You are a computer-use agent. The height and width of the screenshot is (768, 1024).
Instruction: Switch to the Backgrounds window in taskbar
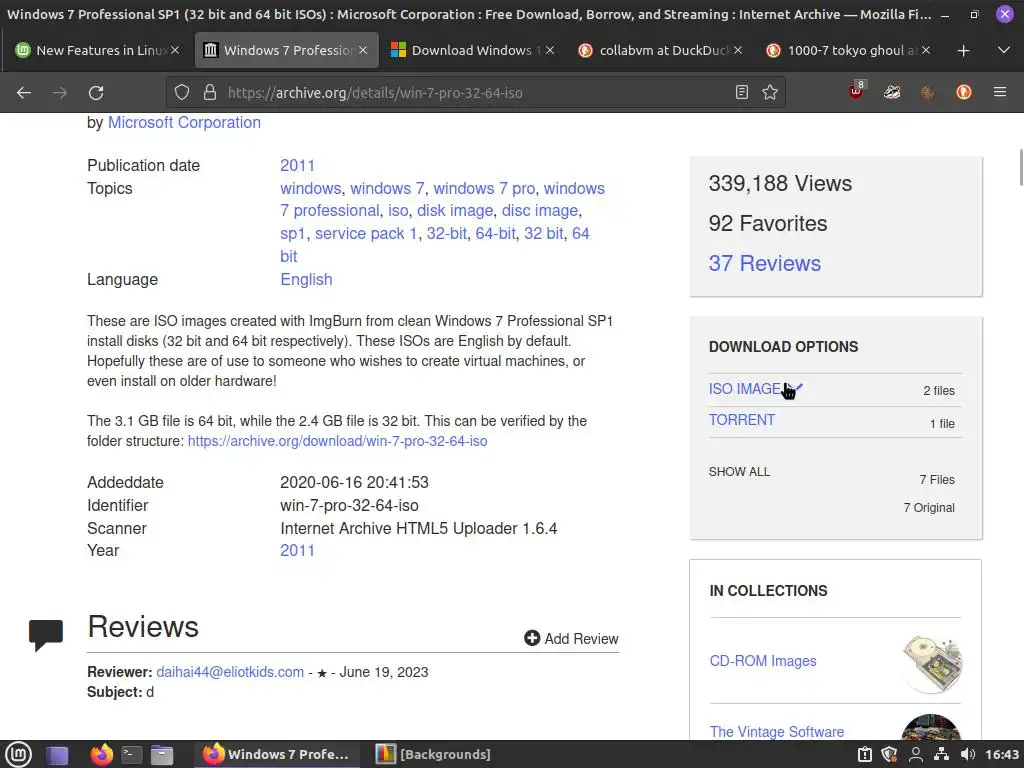tap(435, 754)
